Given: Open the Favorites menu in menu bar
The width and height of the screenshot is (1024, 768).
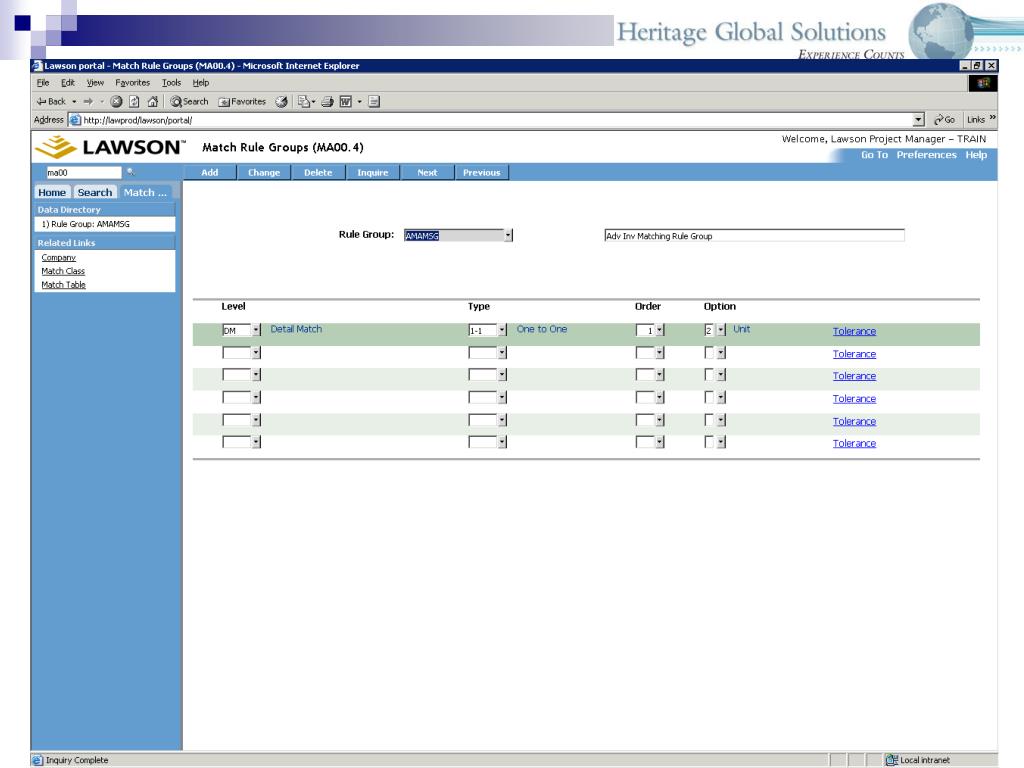Looking at the screenshot, I should (133, 83).
